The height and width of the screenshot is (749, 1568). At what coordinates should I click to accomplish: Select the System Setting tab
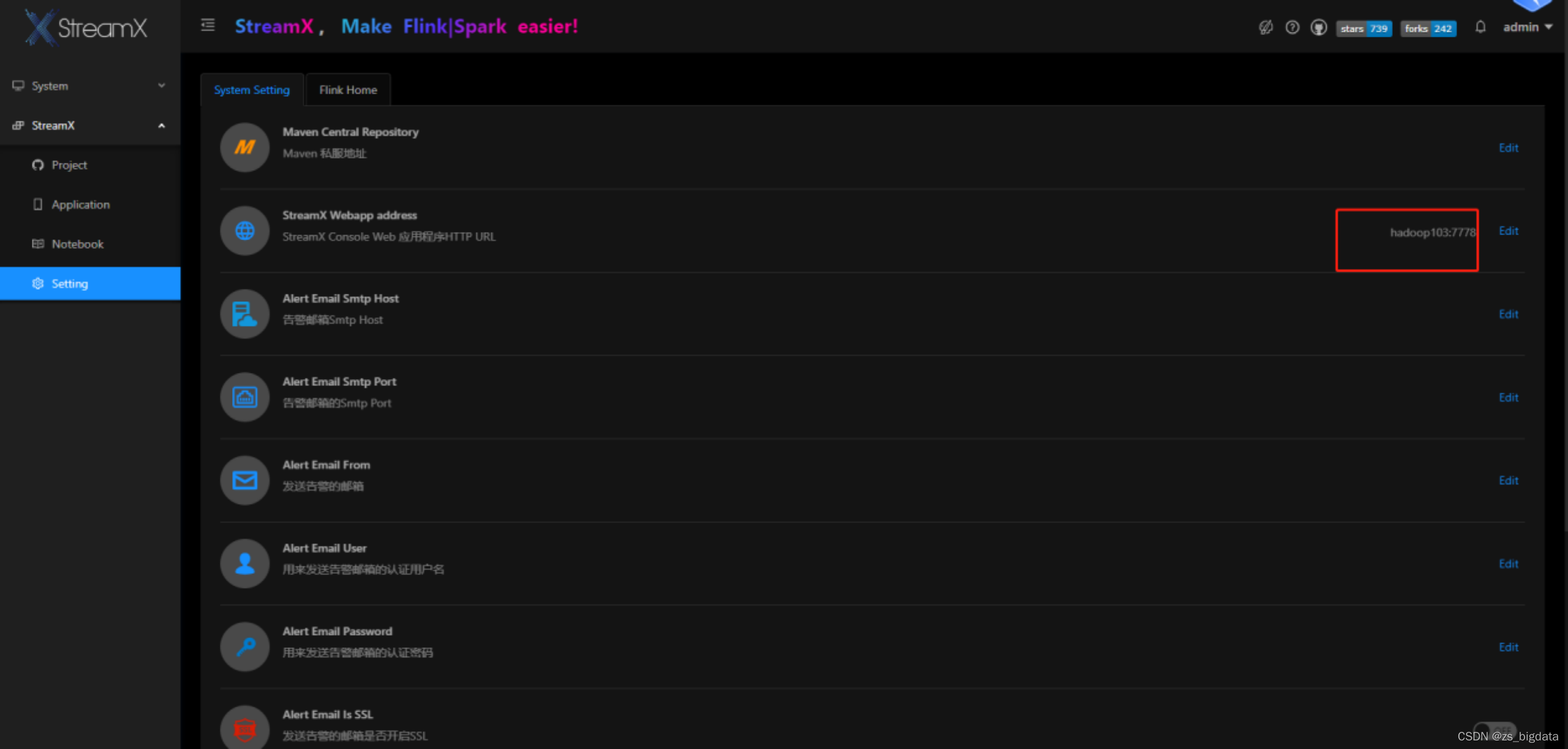(x=252, y=90)
